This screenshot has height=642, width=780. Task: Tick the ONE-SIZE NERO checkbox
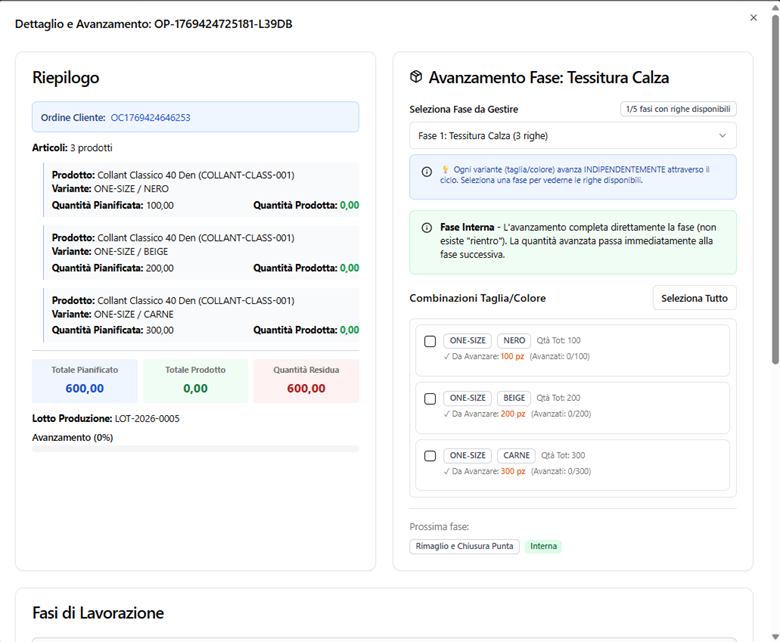(430, 342)
